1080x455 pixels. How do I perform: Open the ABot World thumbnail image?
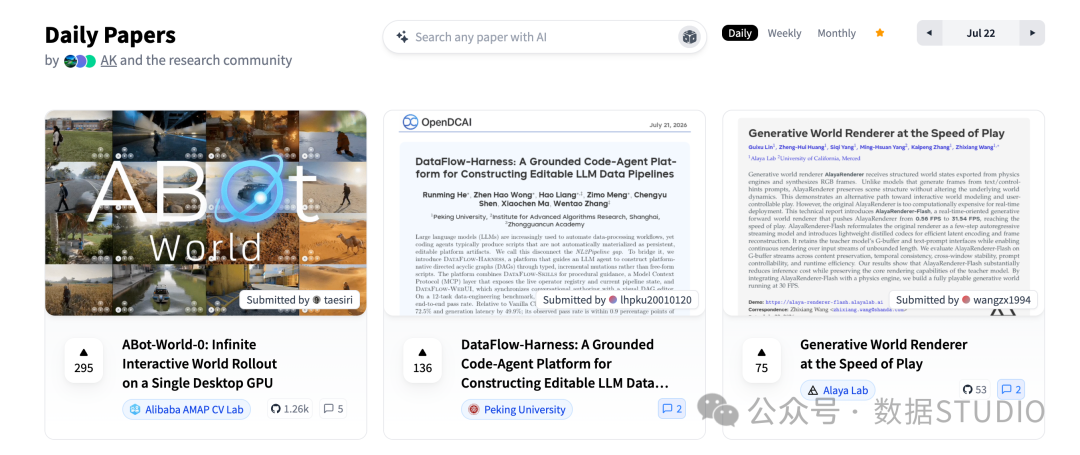pyautogui.click(x=206, y=213)
